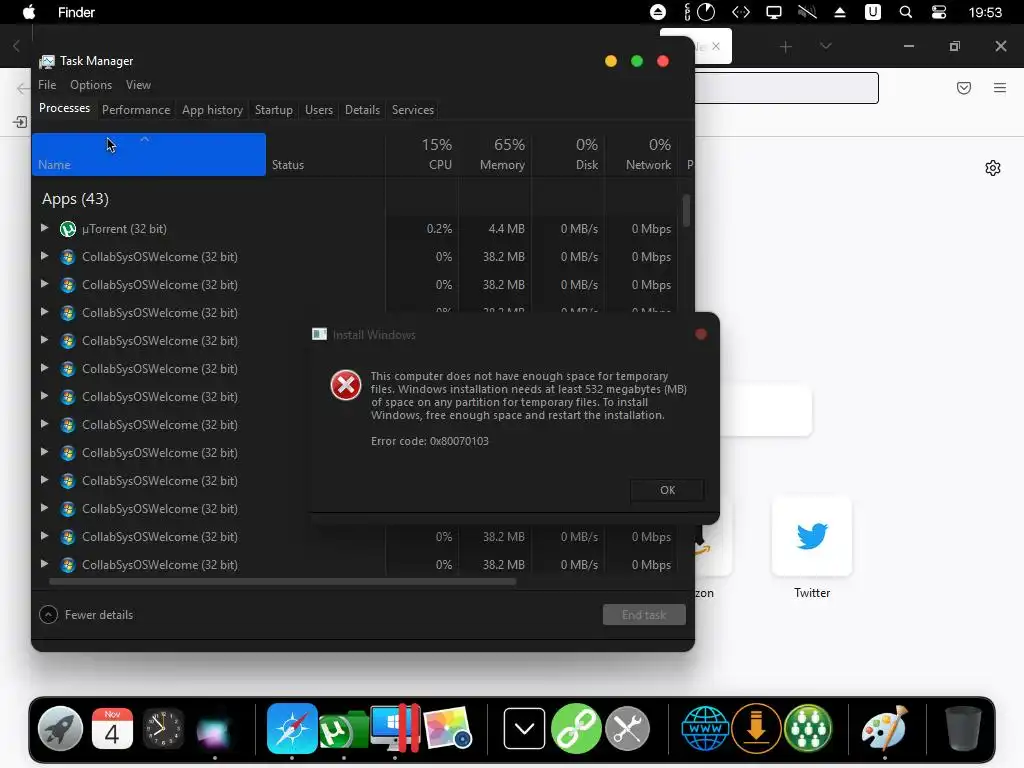This screenshot has height=768, width=1024.
Task: Sort processes by the Memory column header
Action: point(496,155)
